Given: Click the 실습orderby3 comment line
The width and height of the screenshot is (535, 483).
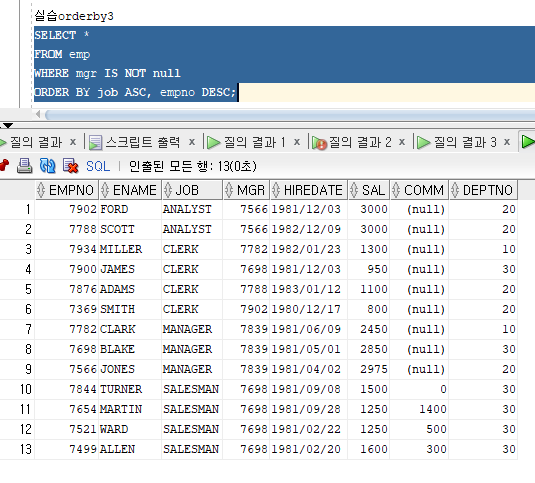Looking at the screenshot, I should (x=74, y=16).
